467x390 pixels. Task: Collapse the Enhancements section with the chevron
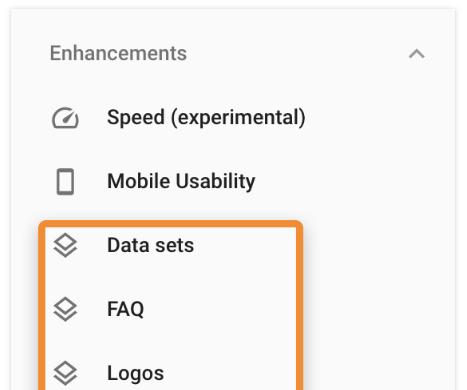pyautogui.click(x=417, y=54)
